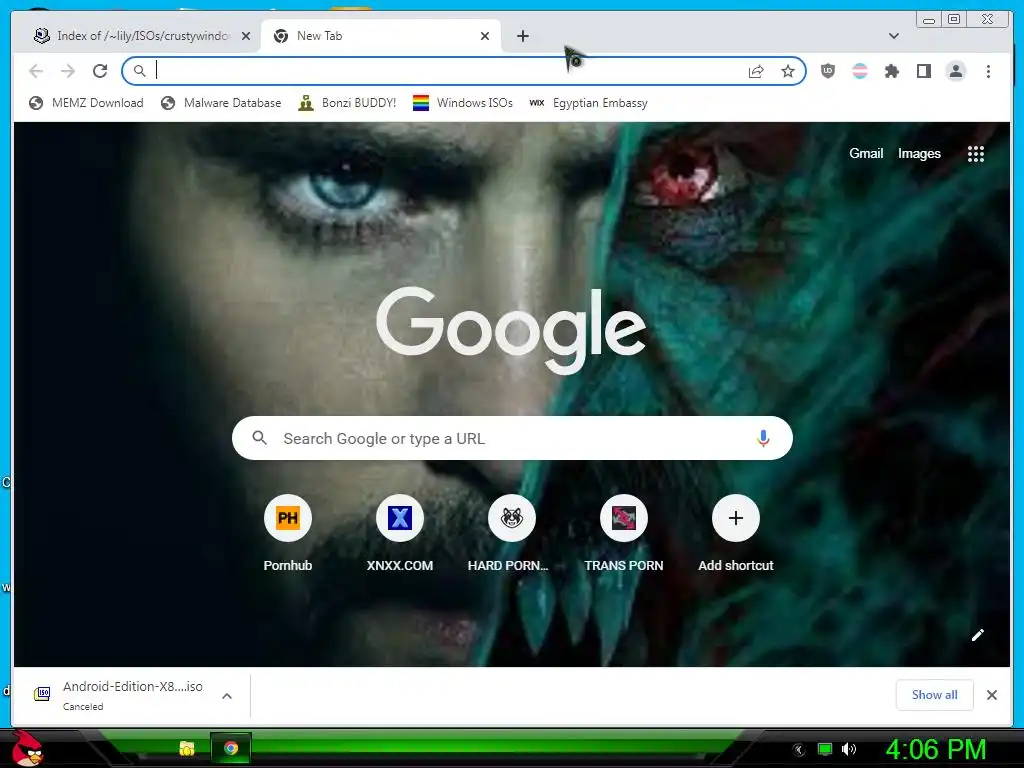The height and width of the screenshot is (768, 1024).
Task: Open the Bonzi BUDDY! bookmark
Action: point(347,103)
